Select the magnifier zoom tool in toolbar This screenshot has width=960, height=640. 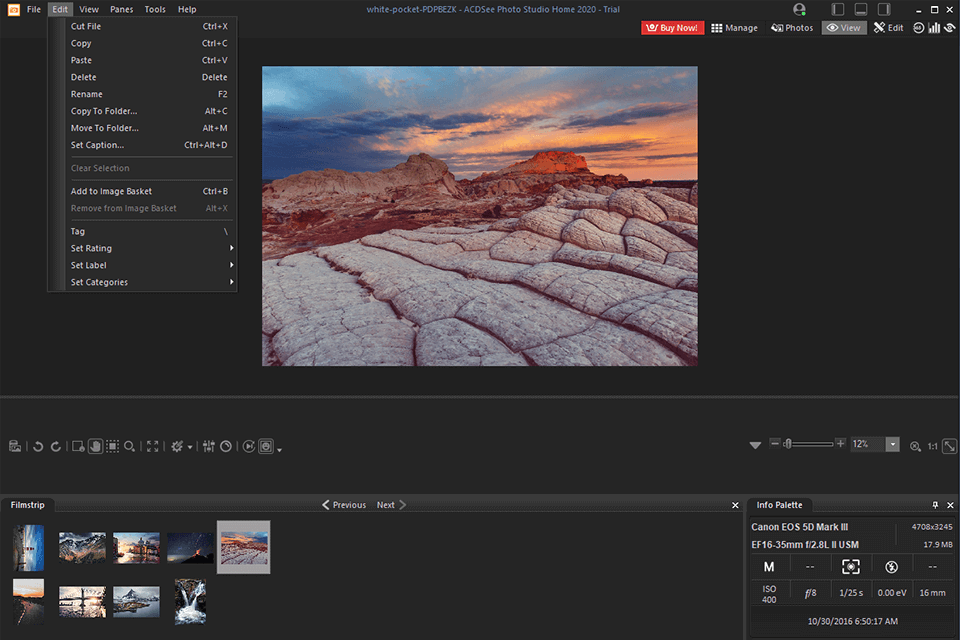[130, 446]
